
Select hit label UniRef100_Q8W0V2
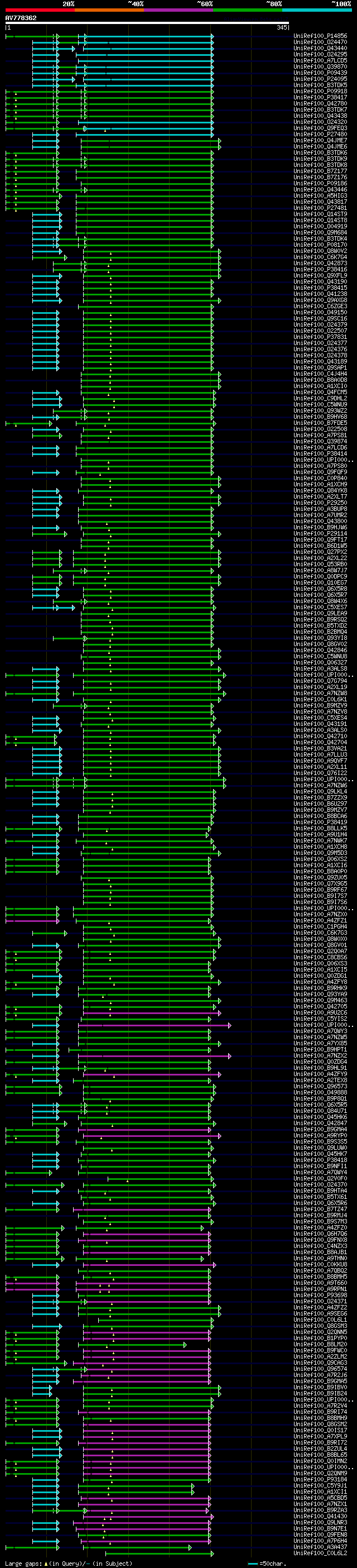tap(321, 251)
